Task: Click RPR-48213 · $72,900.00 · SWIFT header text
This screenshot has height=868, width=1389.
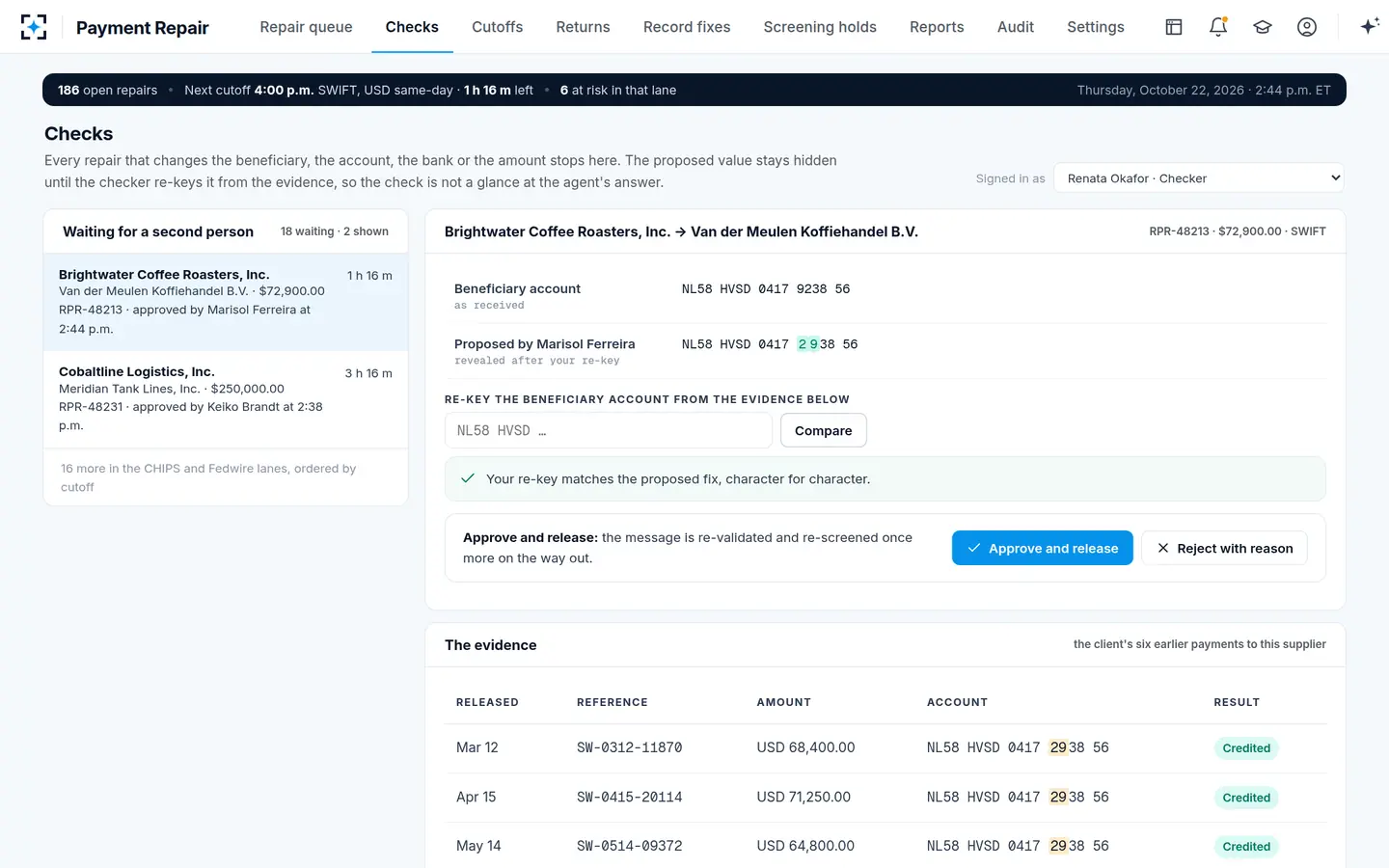Action: tap(1238, 231)
